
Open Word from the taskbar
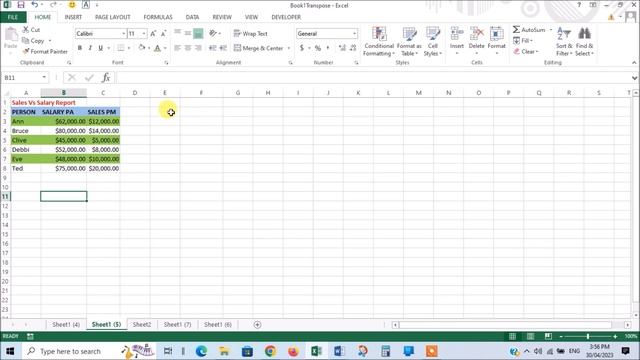tap(339, 351)
